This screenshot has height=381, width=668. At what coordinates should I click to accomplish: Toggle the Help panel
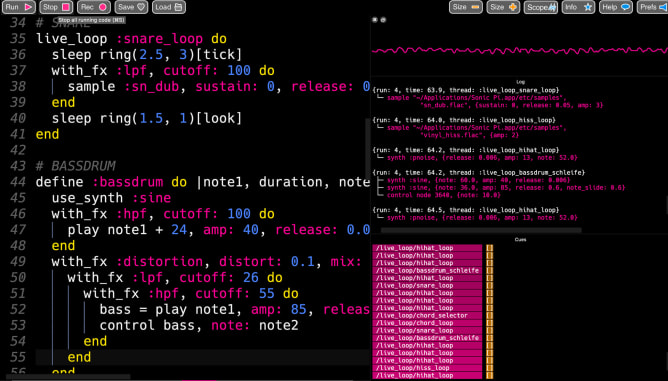pyautogui.click(x=616, y=7)
